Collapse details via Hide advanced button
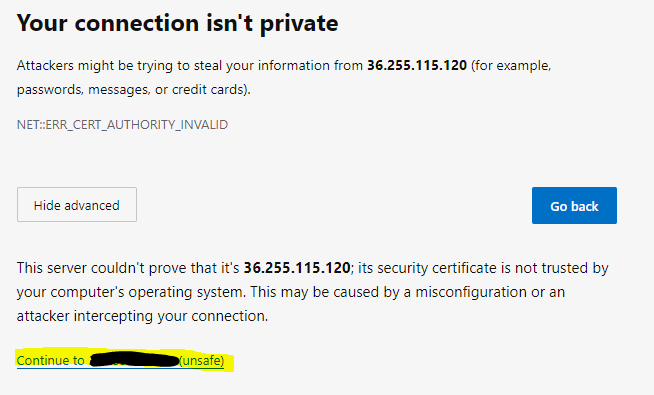This screenshot has height=395, width=654. tap(77, 204)
